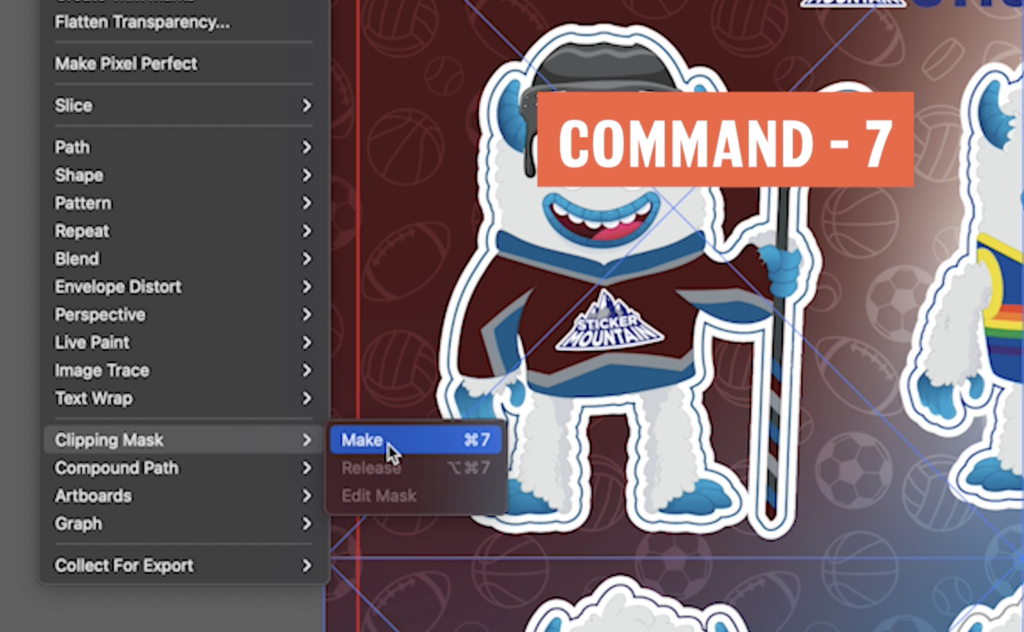Open the Compound Path submenu

[x=184, y=468]
